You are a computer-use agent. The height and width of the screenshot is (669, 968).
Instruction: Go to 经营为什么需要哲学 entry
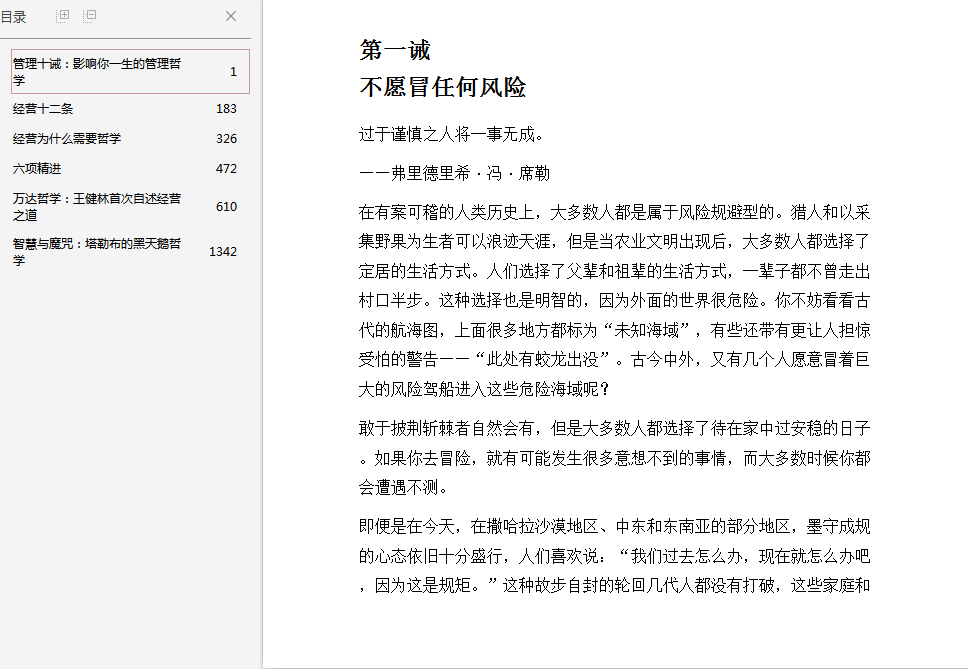click(x=67, y=139)
